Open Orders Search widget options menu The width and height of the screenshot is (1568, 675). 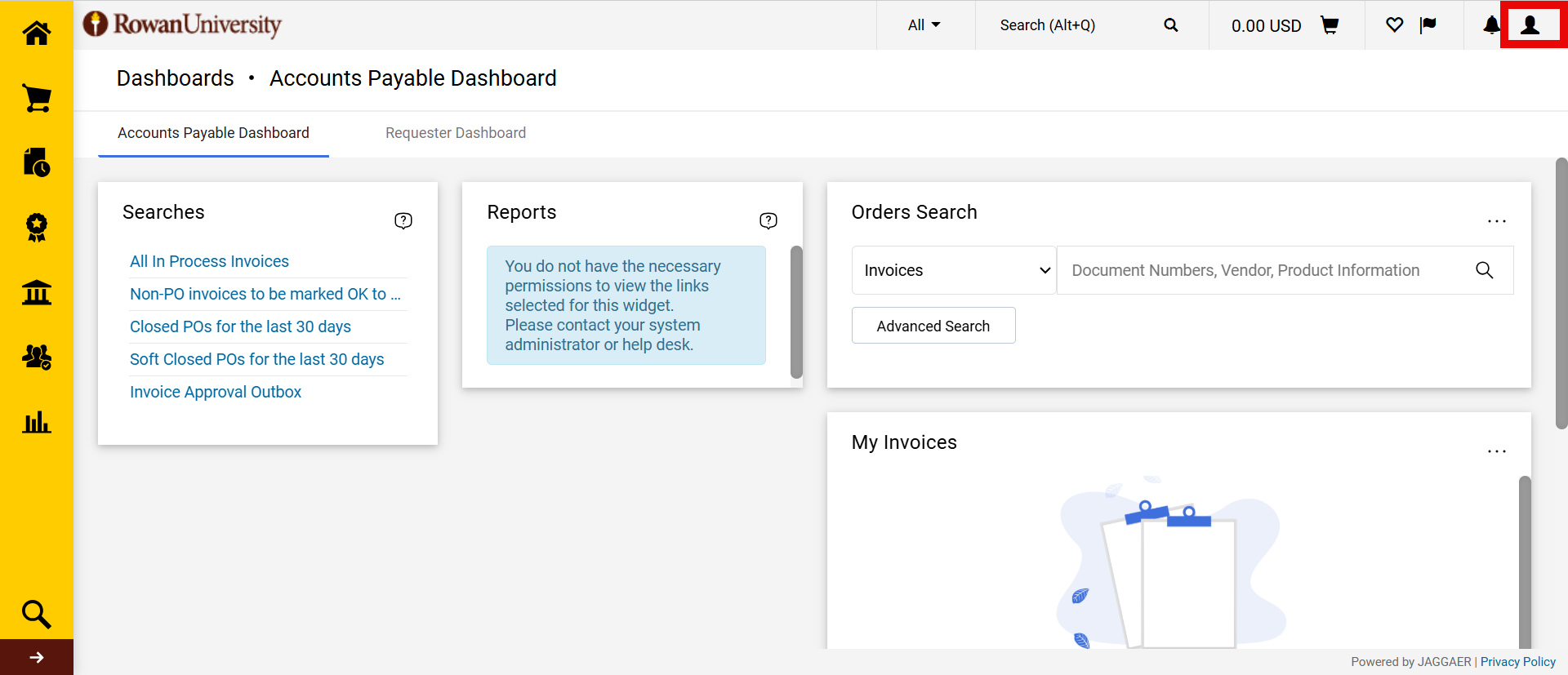tap(1496, 221)
